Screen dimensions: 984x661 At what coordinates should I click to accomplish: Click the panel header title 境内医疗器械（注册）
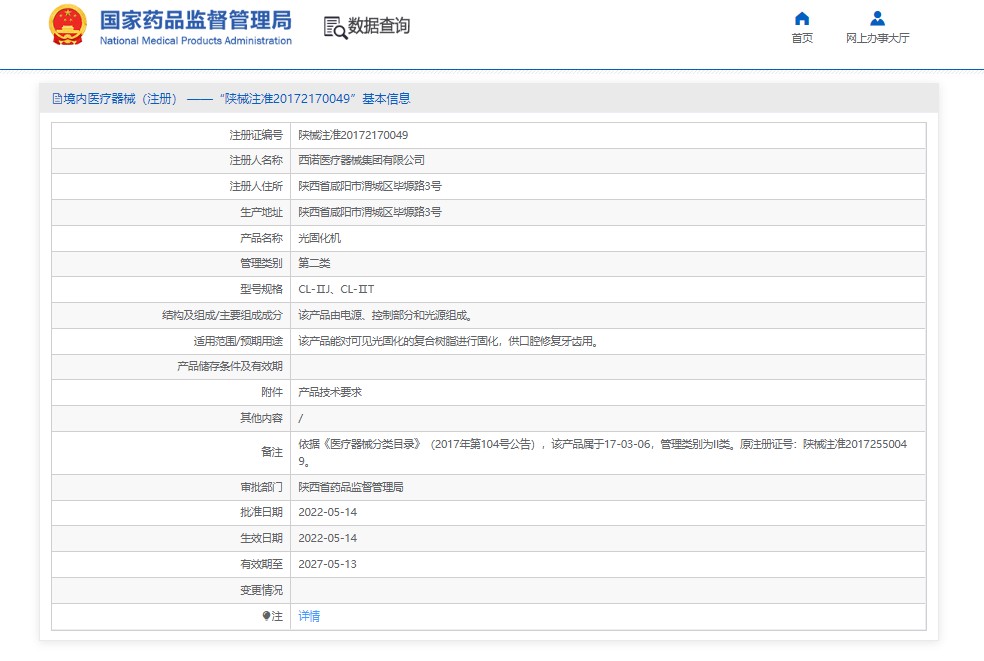(120, 99)
